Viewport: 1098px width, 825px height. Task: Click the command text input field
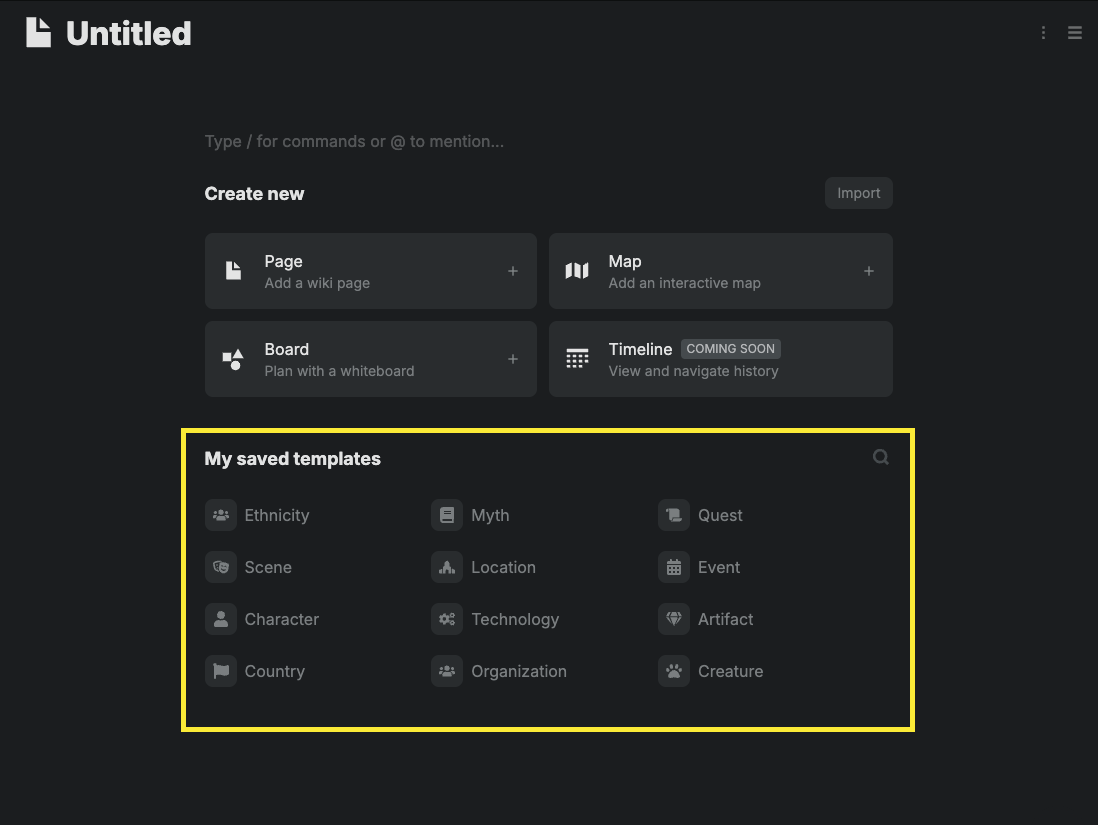tap(450, 141)
